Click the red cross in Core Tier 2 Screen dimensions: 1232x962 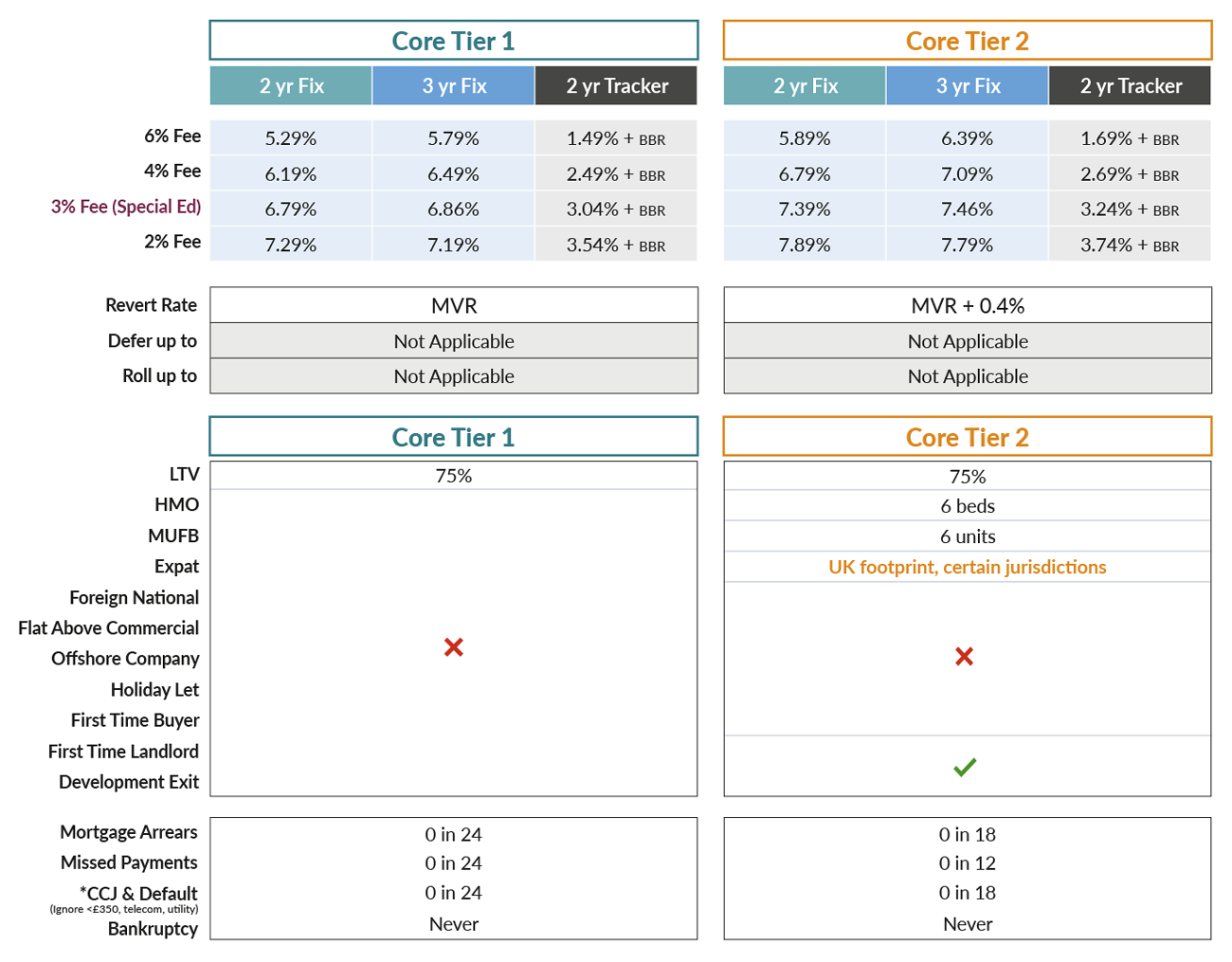[964, 657]
